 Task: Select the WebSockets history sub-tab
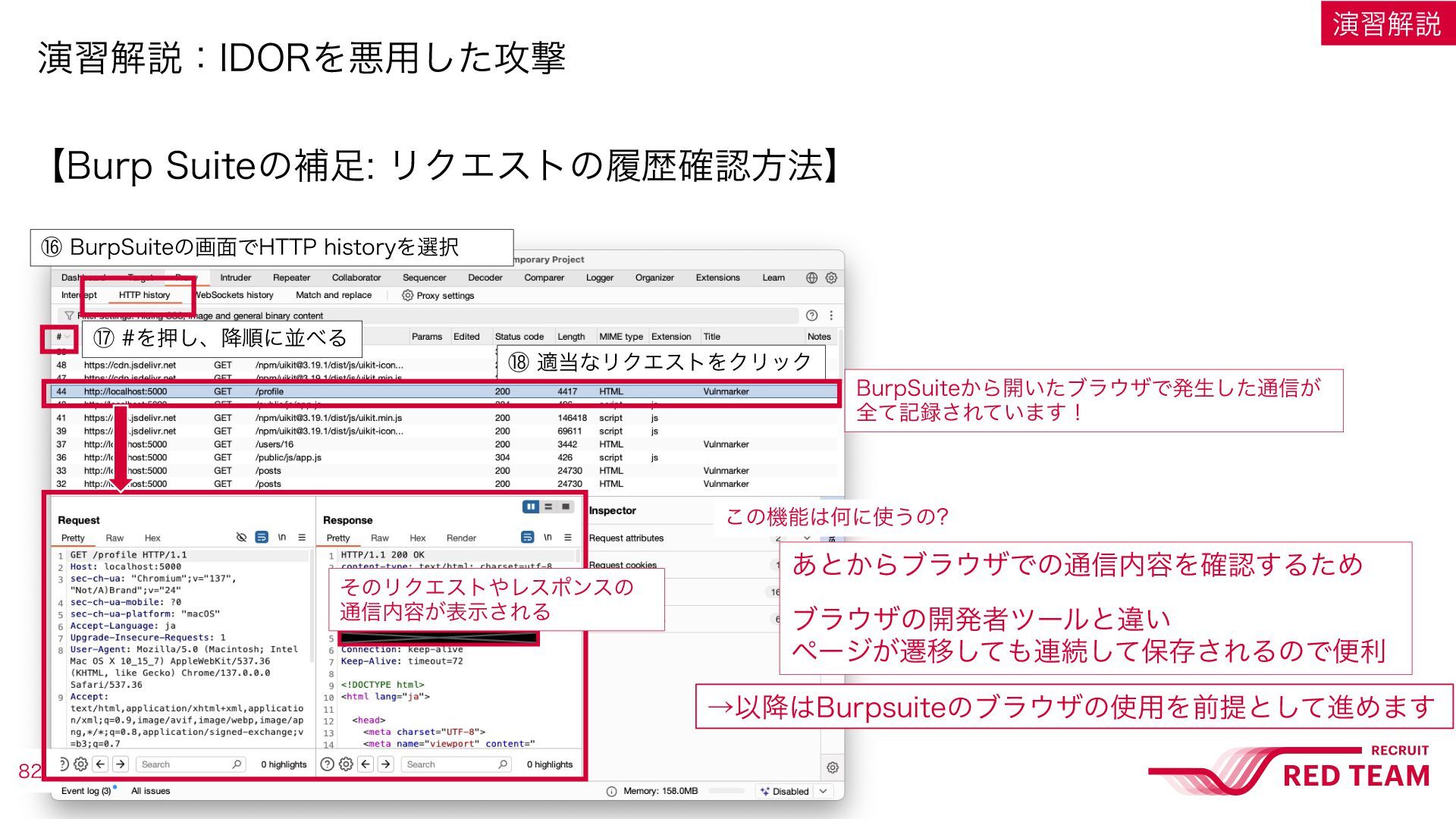[234, 296]
